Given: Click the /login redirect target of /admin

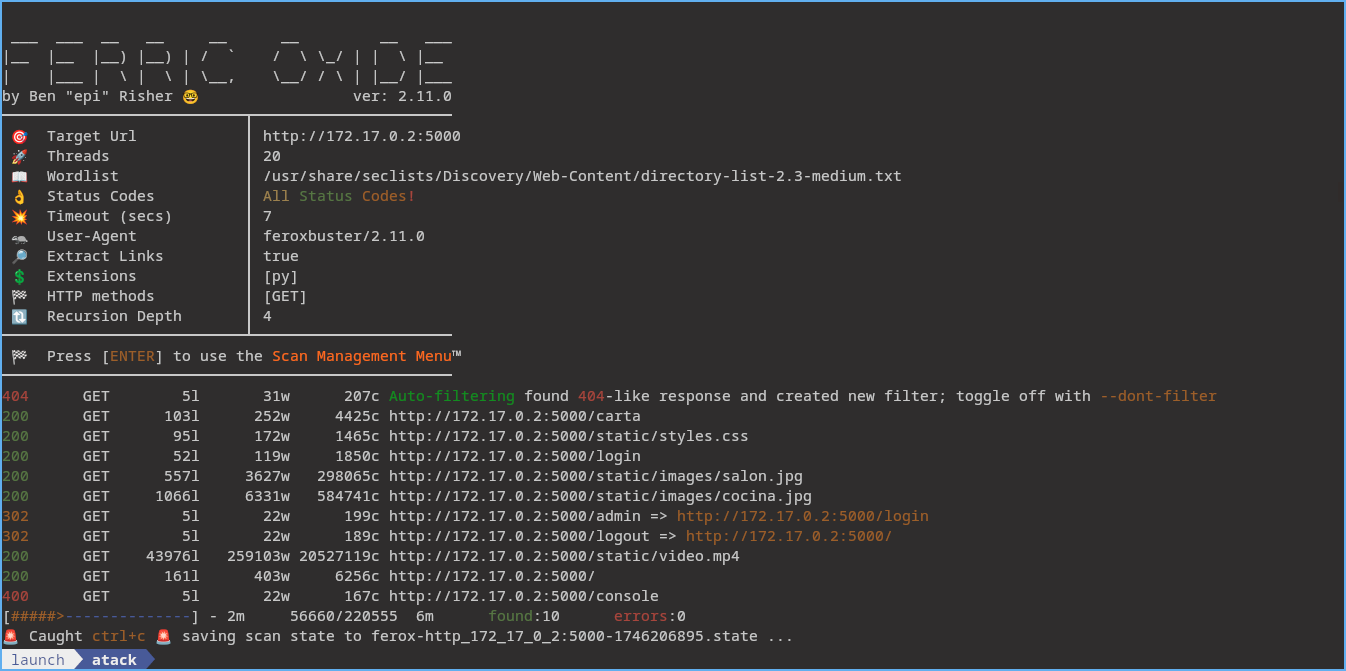Looking at the screenshot, I should [x=803, y=516].
